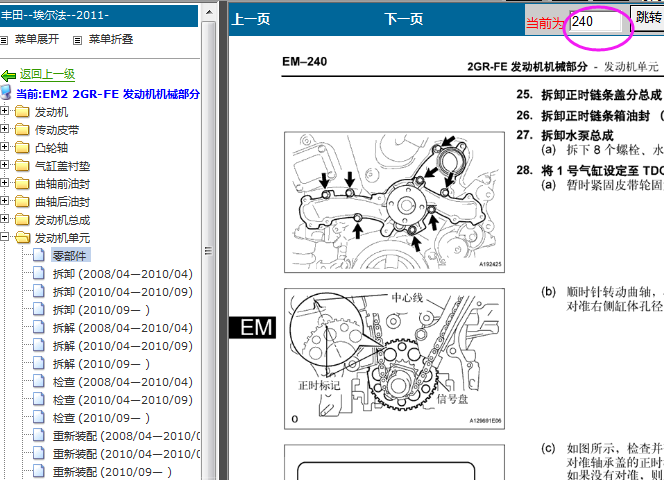Click the open 发动机单元 folder icon
The height and width of the screenshot is (480, 664).
point(22,238)
